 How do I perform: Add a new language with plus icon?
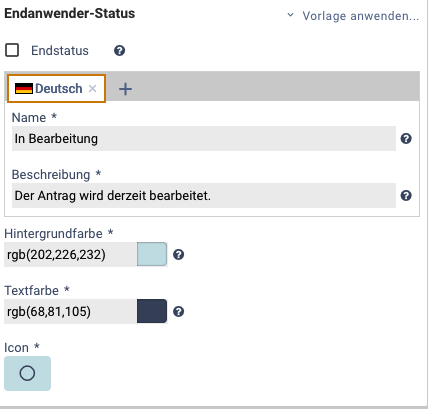click(x=126, y=89)
